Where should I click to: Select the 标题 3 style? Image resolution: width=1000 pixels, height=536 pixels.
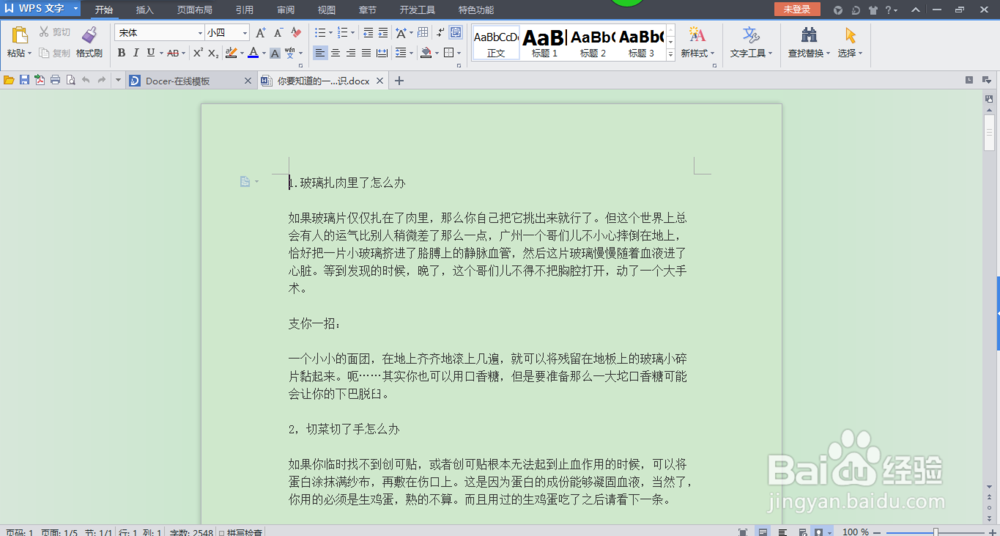click(641, 43)
